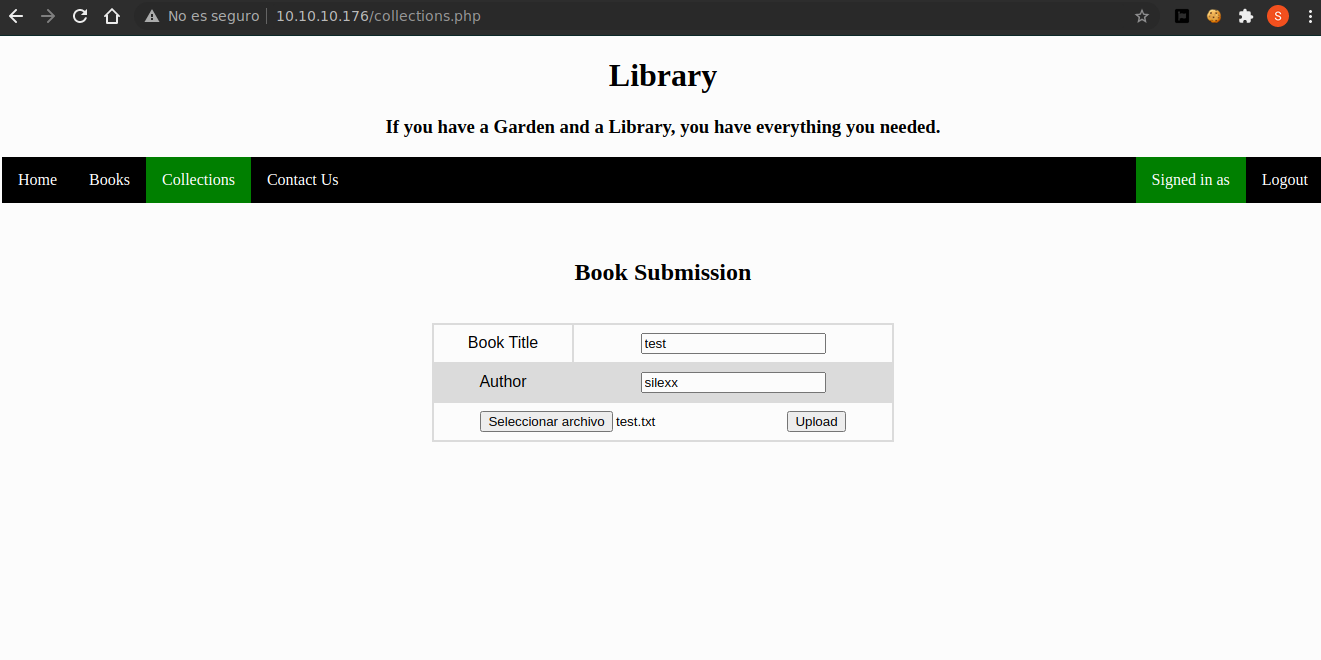Select the Collections nav tab
Screen dimensions: 1321x660
click(x=198, y=180)
